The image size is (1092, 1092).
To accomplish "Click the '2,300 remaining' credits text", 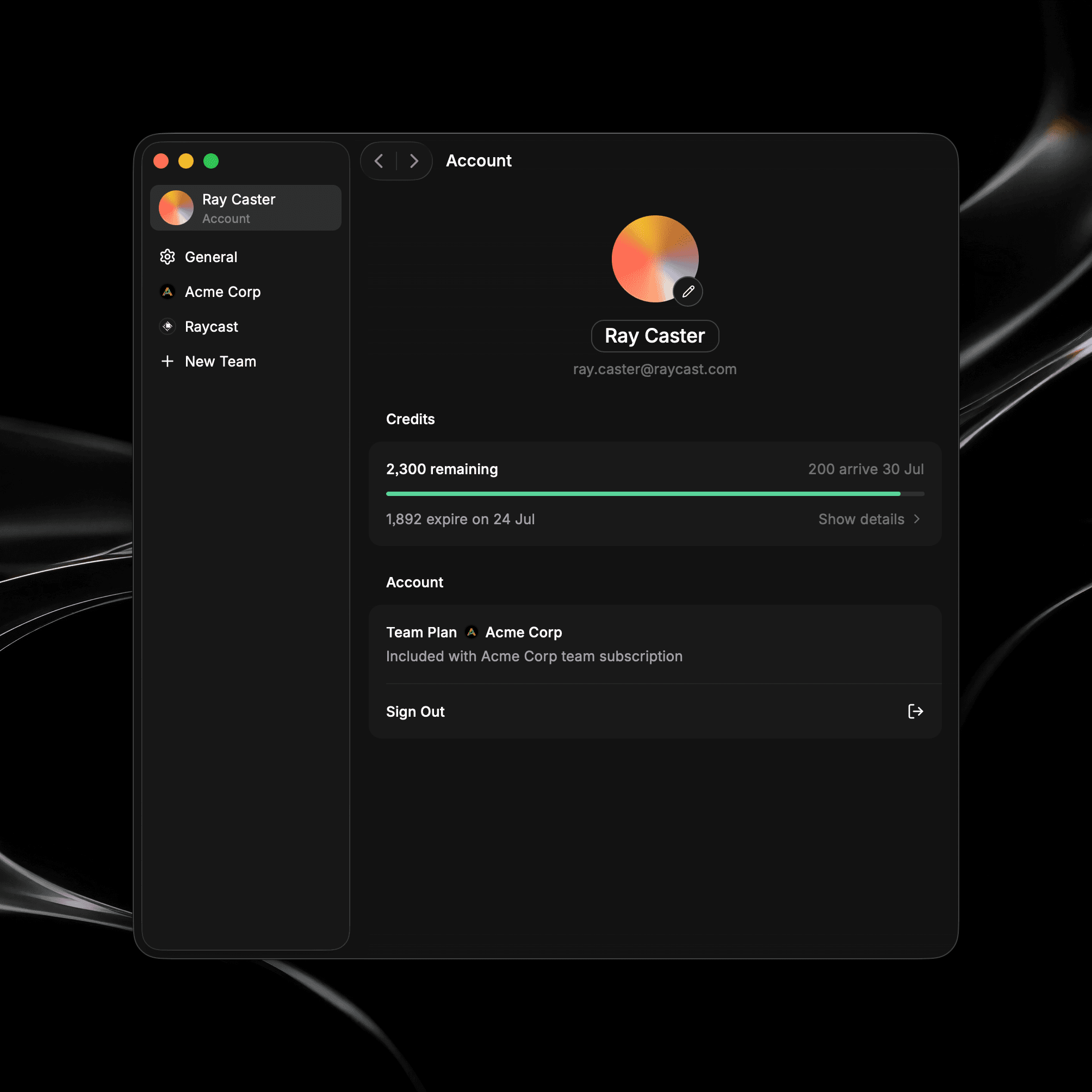I will (x=442, y=469).
